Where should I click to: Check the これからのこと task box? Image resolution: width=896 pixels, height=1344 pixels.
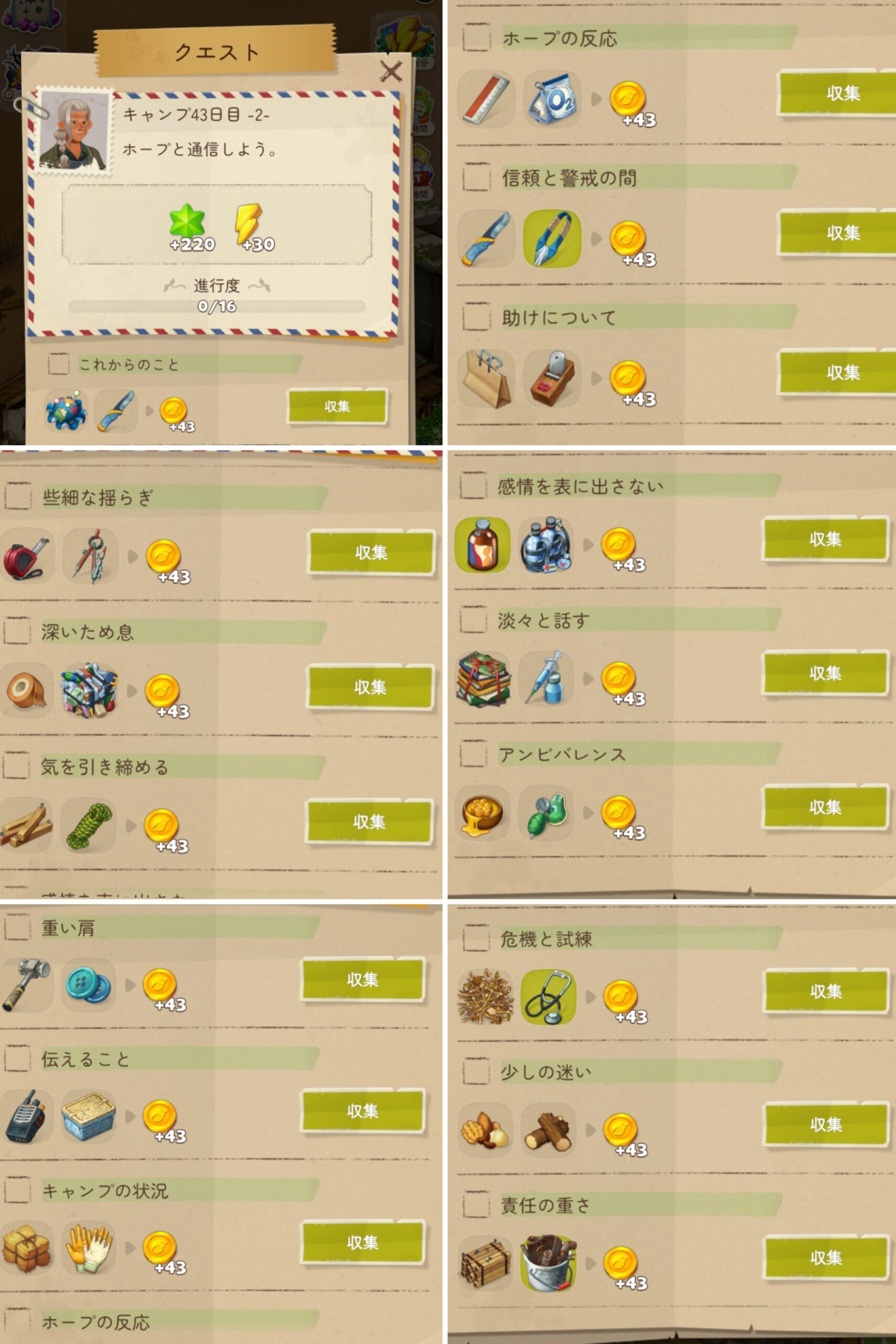[58, 364]
